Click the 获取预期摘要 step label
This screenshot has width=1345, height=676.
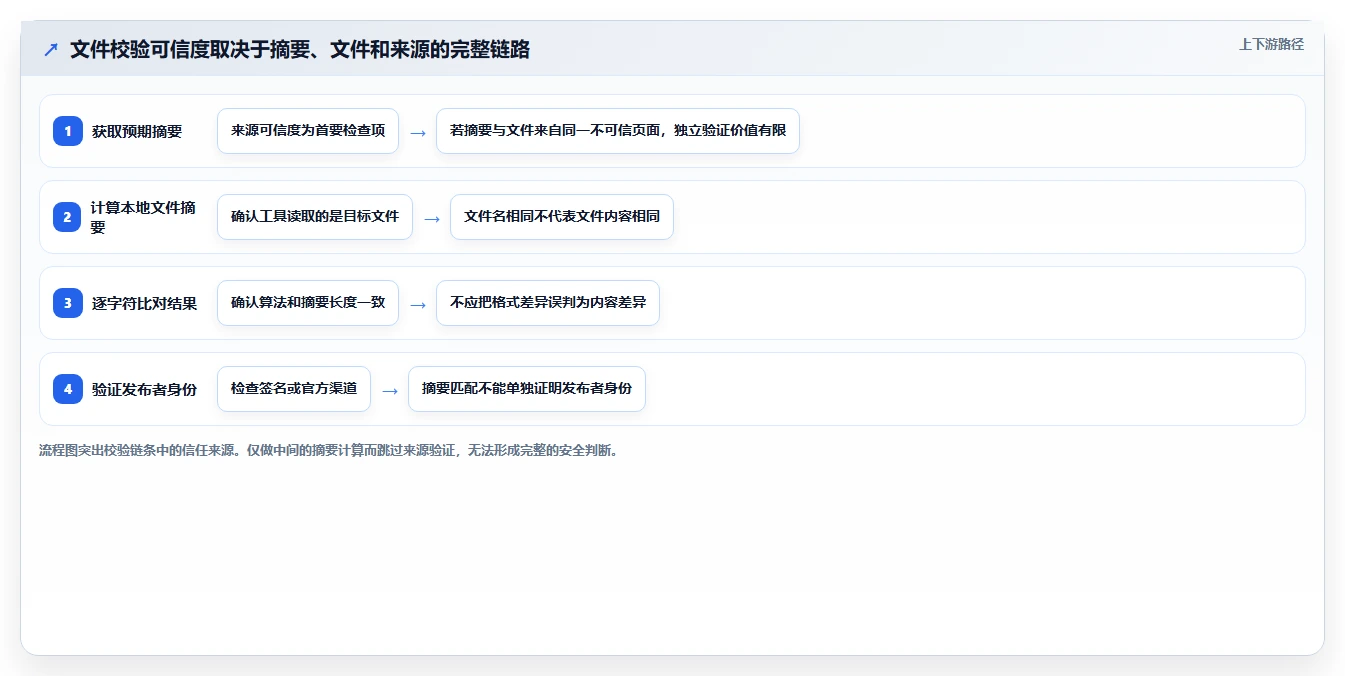[x=137, y=131]
